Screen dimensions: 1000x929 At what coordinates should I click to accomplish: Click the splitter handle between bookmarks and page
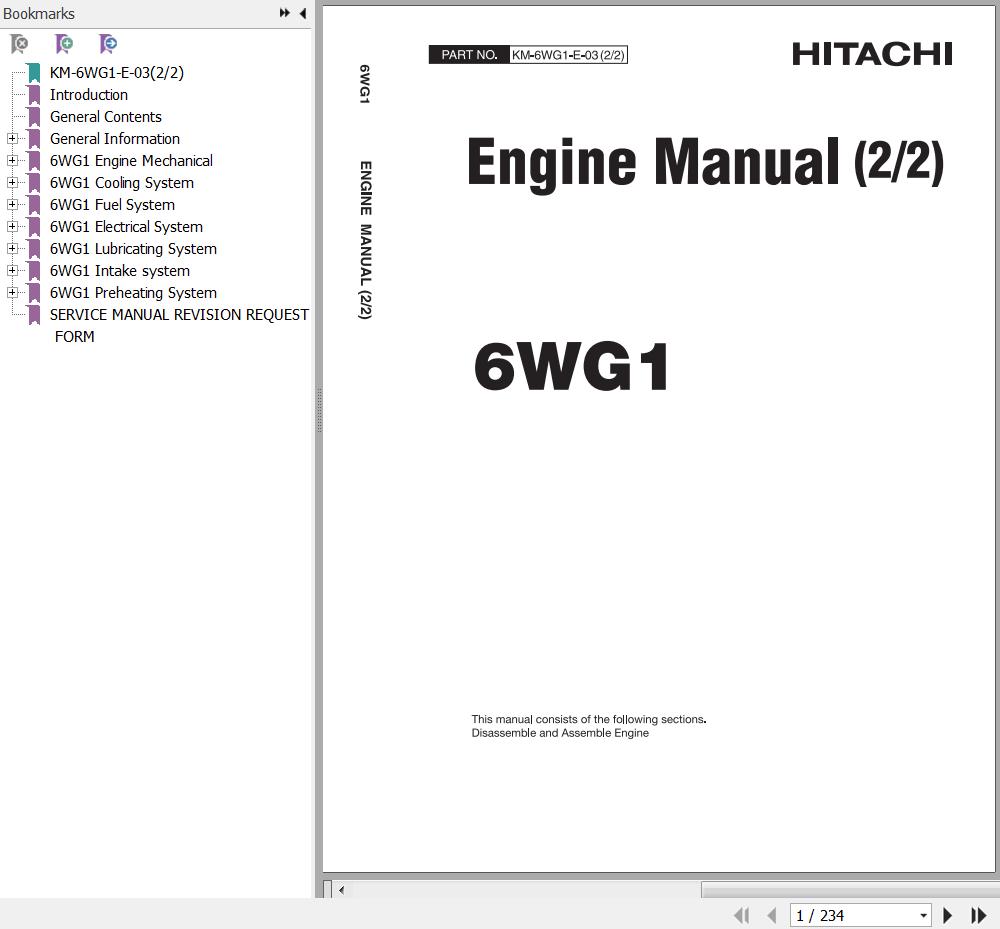319,410
